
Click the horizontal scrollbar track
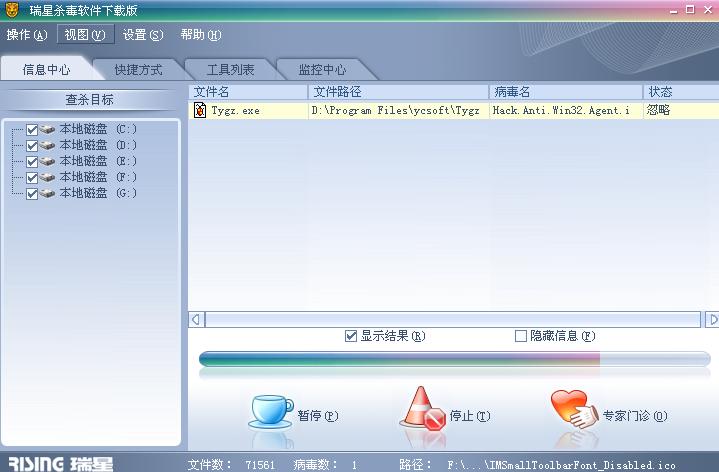tap(453, 319)
